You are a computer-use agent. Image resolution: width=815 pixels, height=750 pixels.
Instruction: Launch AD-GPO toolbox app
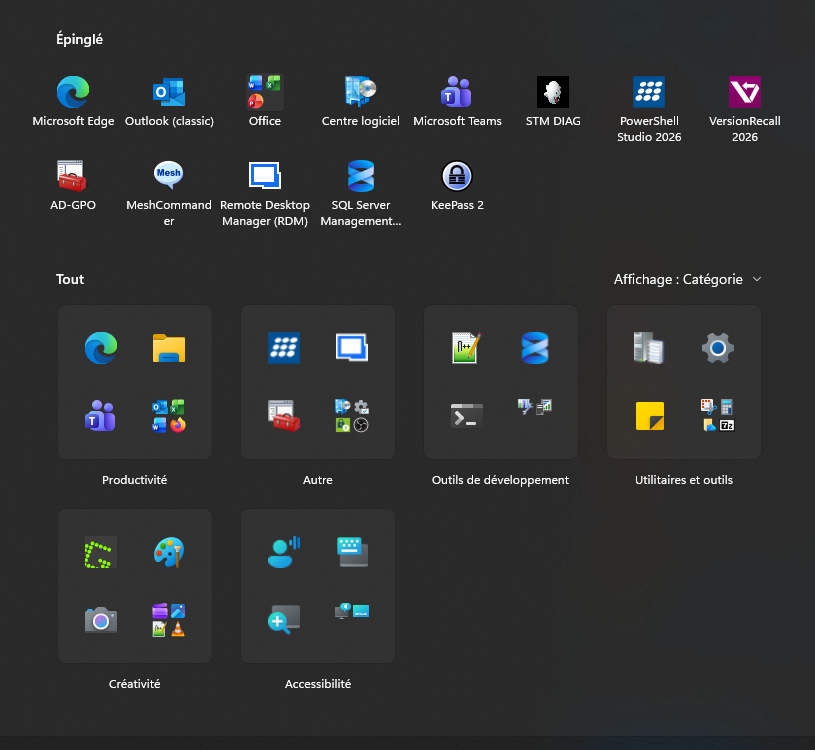(73, 186)
